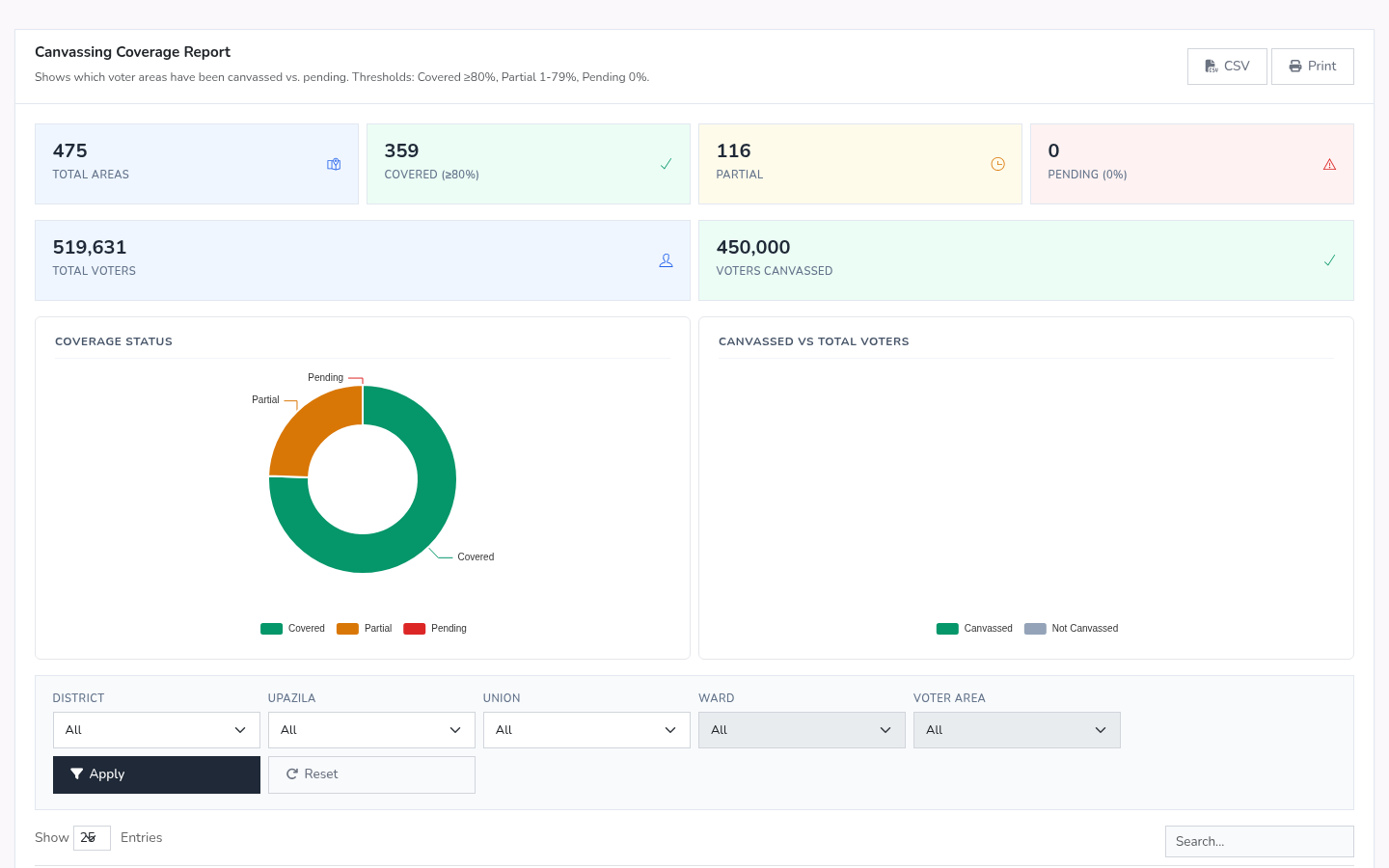
Task: Toggle Partial series in donut chart legend
Action: pos(364,628)
